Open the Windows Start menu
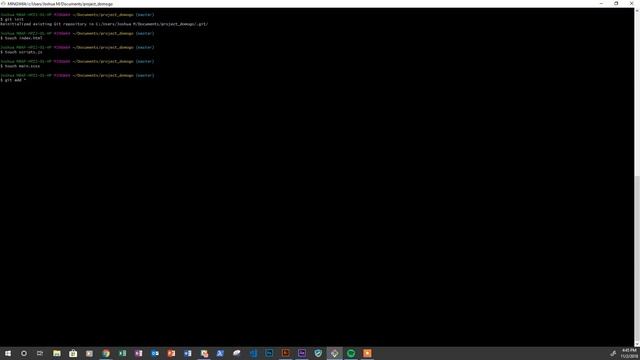 [x=8, y=353]
